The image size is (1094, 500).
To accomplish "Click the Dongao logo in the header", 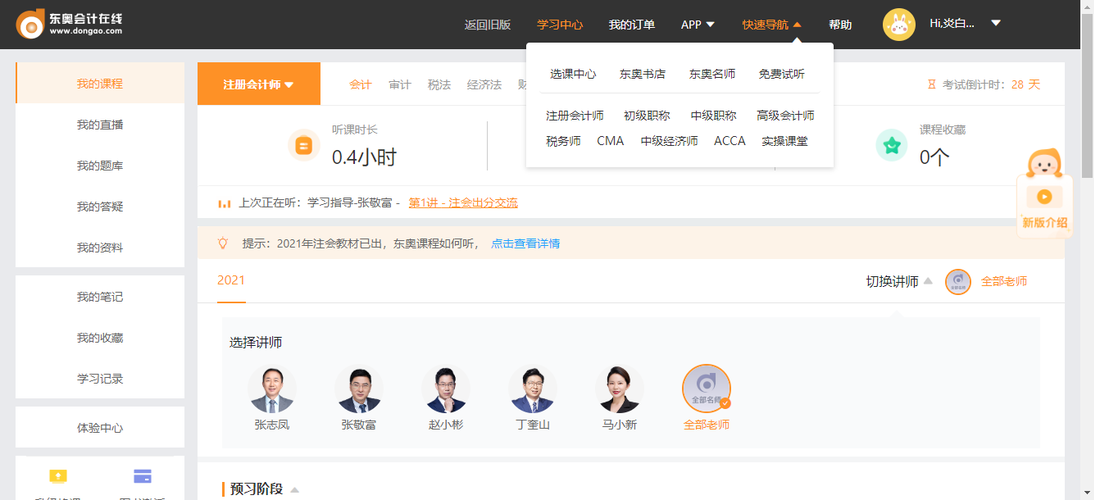I will point(70,24).
